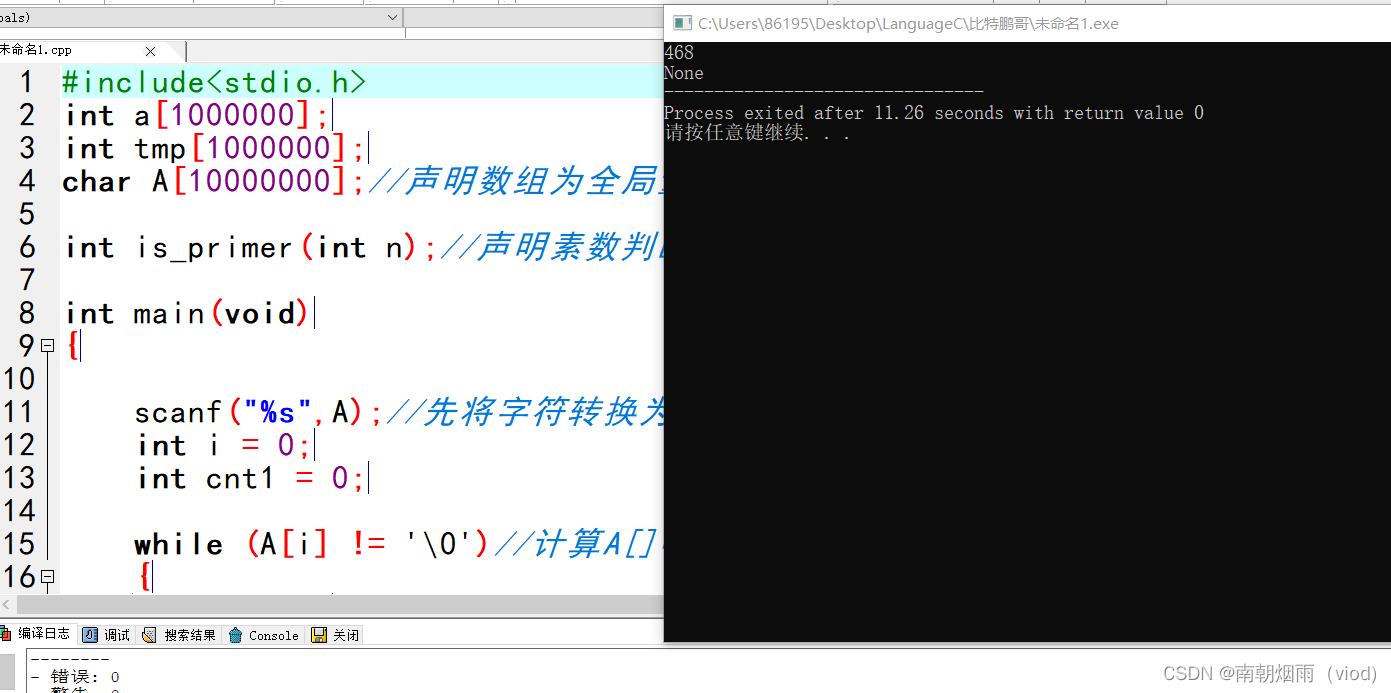Click 'char A[10000000];' declaration
Image resolution: width=1391 pixels, height=693 pixels.
[214, 182]
